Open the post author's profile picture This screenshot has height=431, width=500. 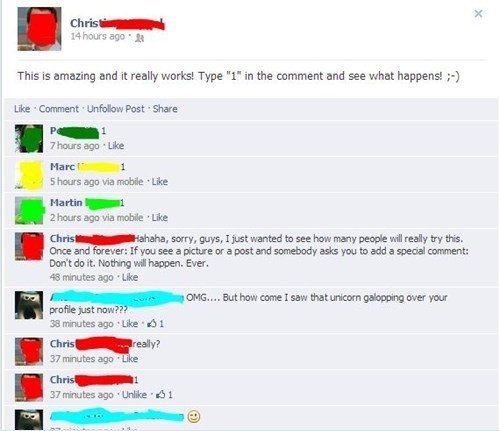point(39,29)
